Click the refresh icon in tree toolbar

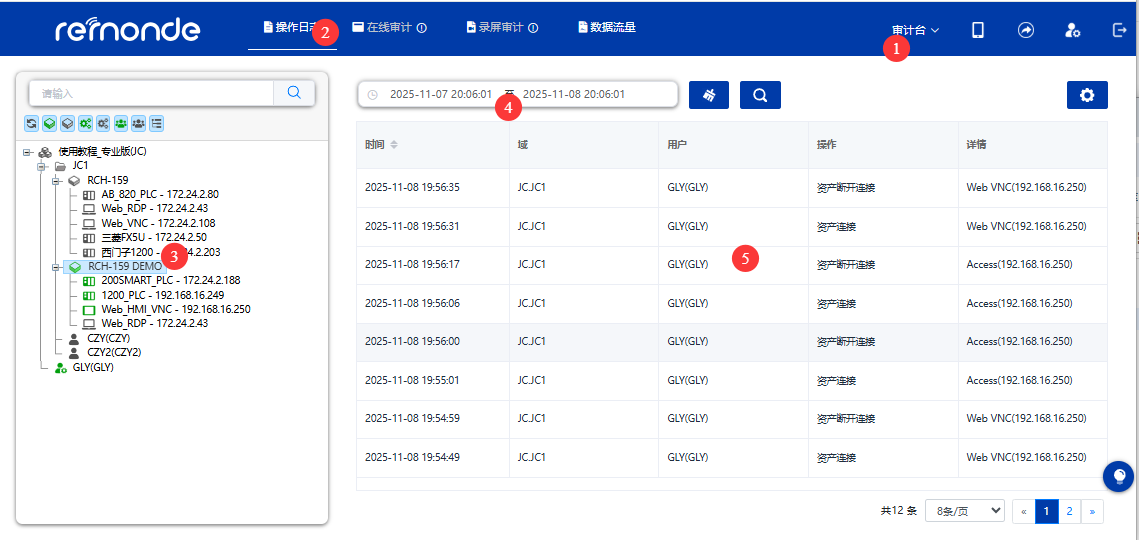pos(32,123)
